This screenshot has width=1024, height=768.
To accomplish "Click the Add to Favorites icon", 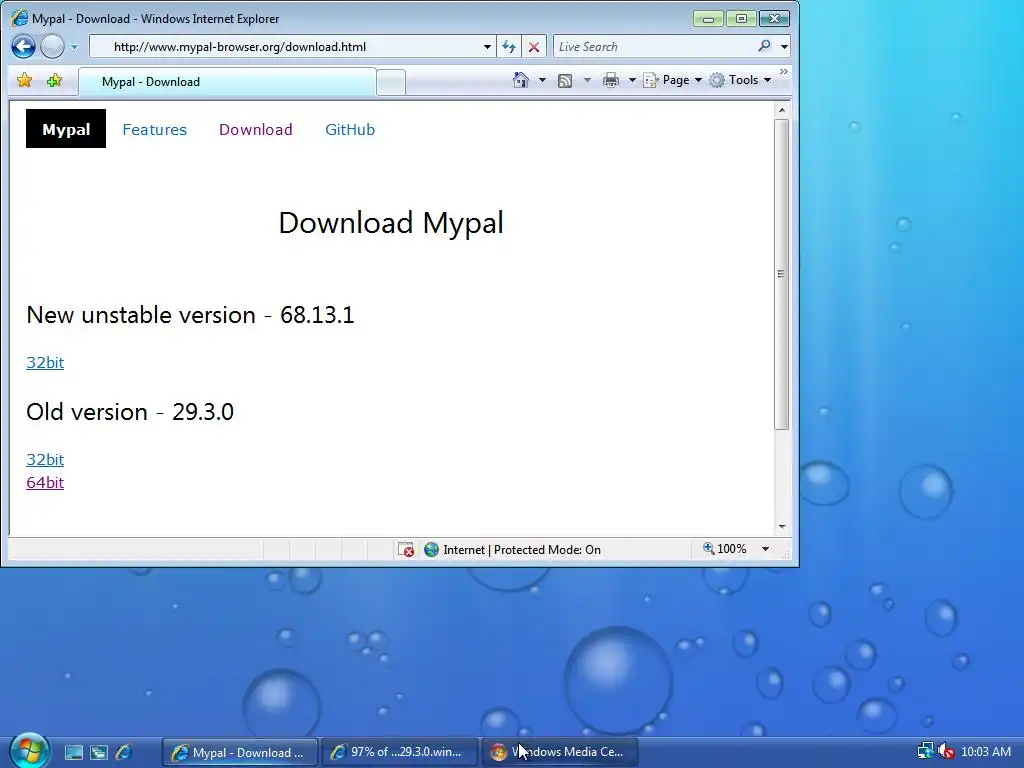I will pos(54,80).
